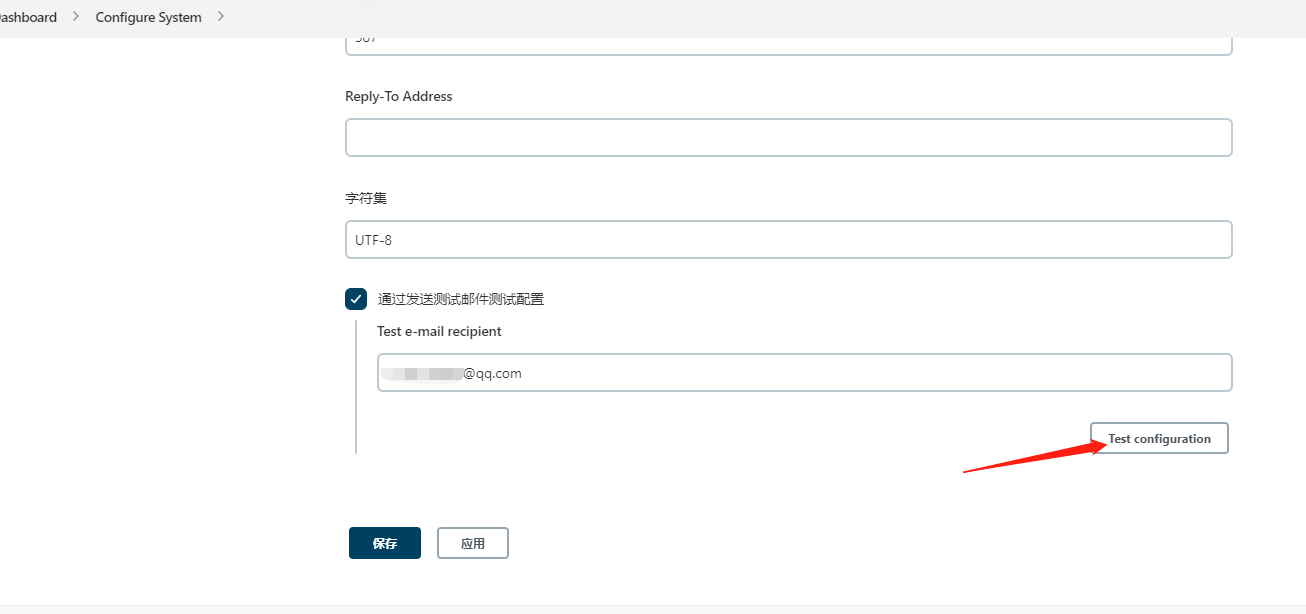Click the white checkmark icon
The width and height of the screenshot is (1306, 614).
click(x=356, y=299)
